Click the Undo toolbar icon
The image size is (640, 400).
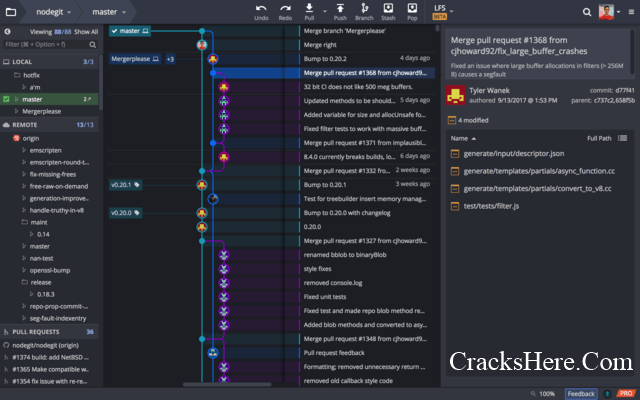261,8
